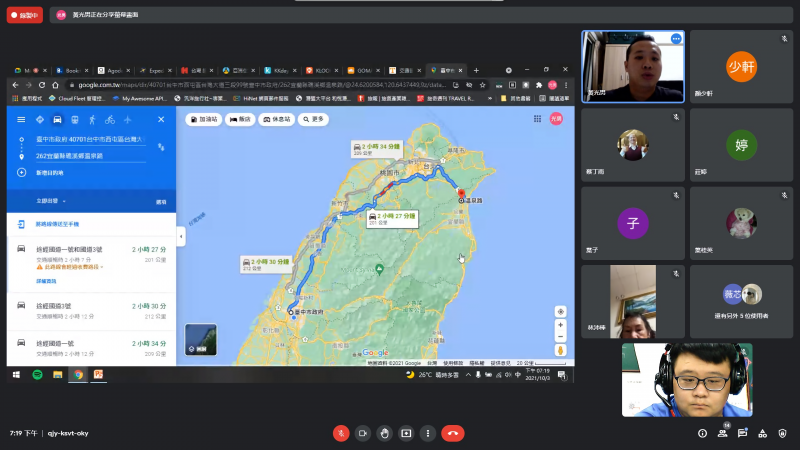Viewport: 800px width, 450px height.
Task: Choose the walking travel mode icon
Action: click(x=94, y=120)
